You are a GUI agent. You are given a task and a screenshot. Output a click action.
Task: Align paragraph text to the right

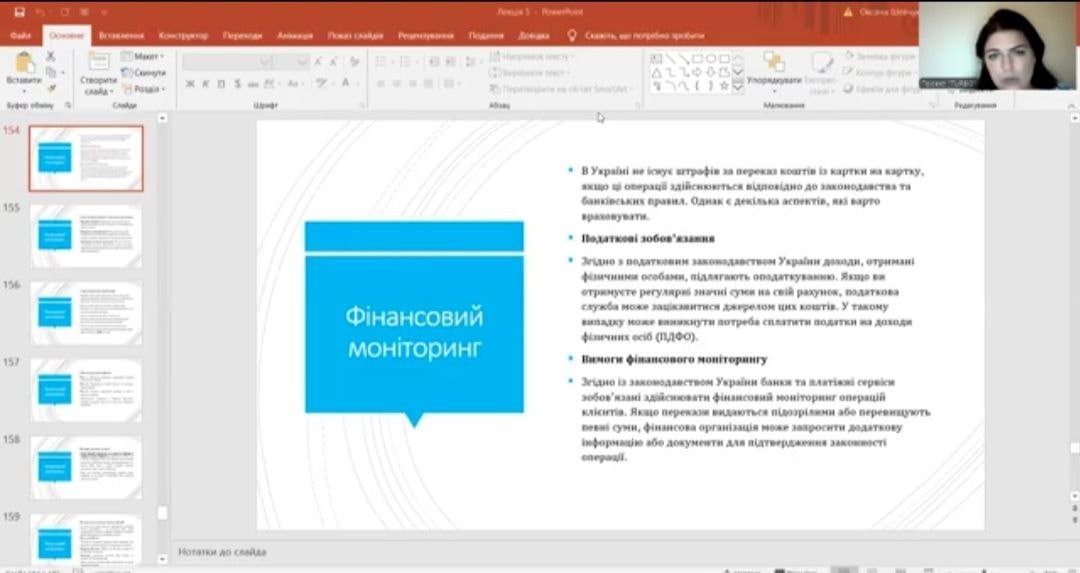(x=412, y=83)
